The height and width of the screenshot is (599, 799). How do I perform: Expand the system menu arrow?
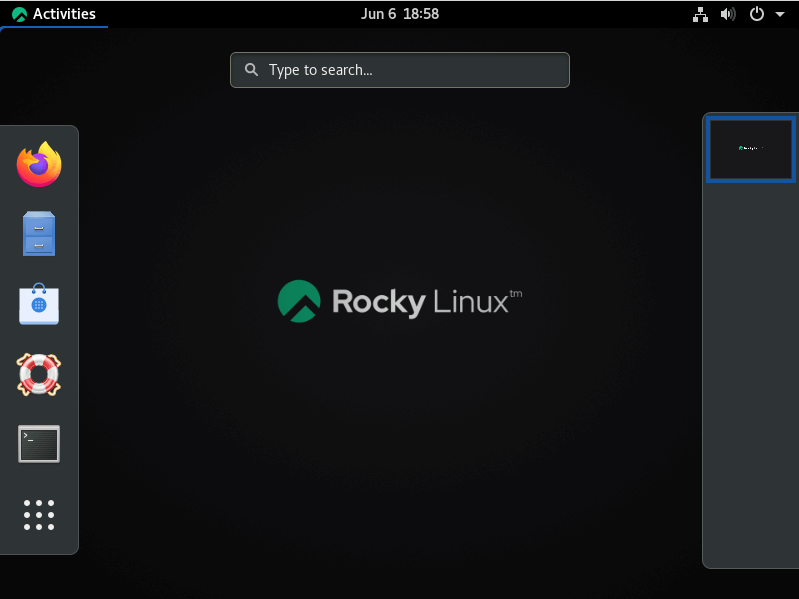coord(780,14)
